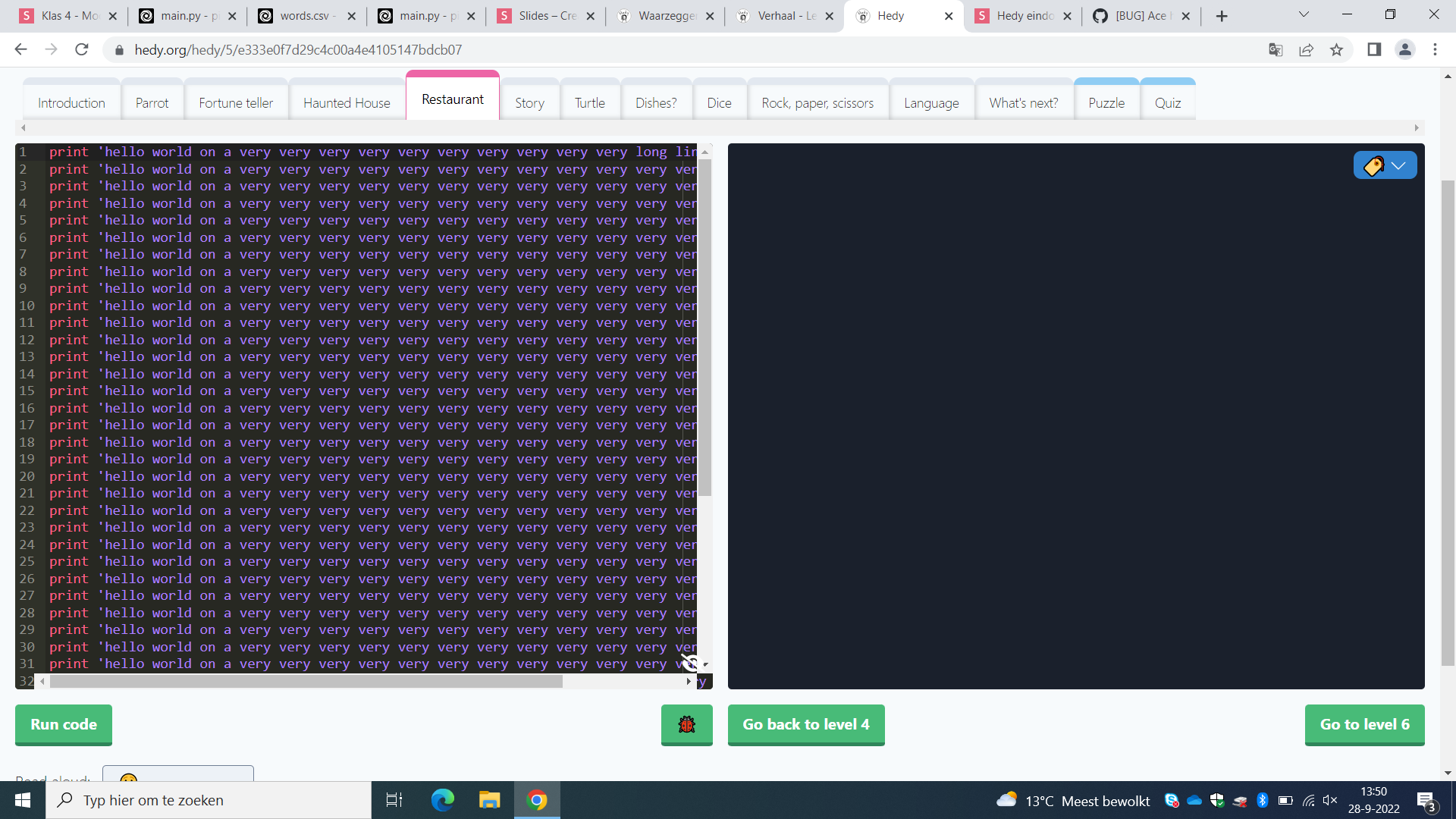1456x819 pixels.
Task: Click the editor vertical scrollbar thumb
Action: click(x=704, y=326)
